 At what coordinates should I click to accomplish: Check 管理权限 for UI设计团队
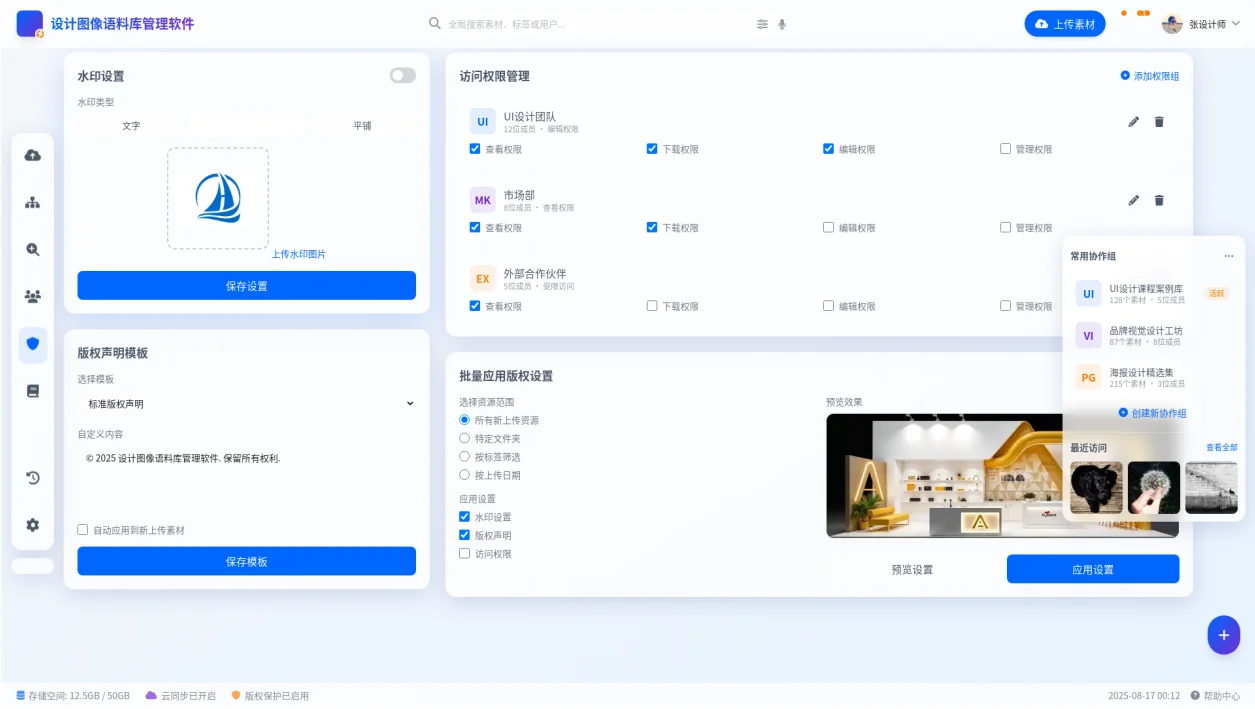tap(1005, 149)
